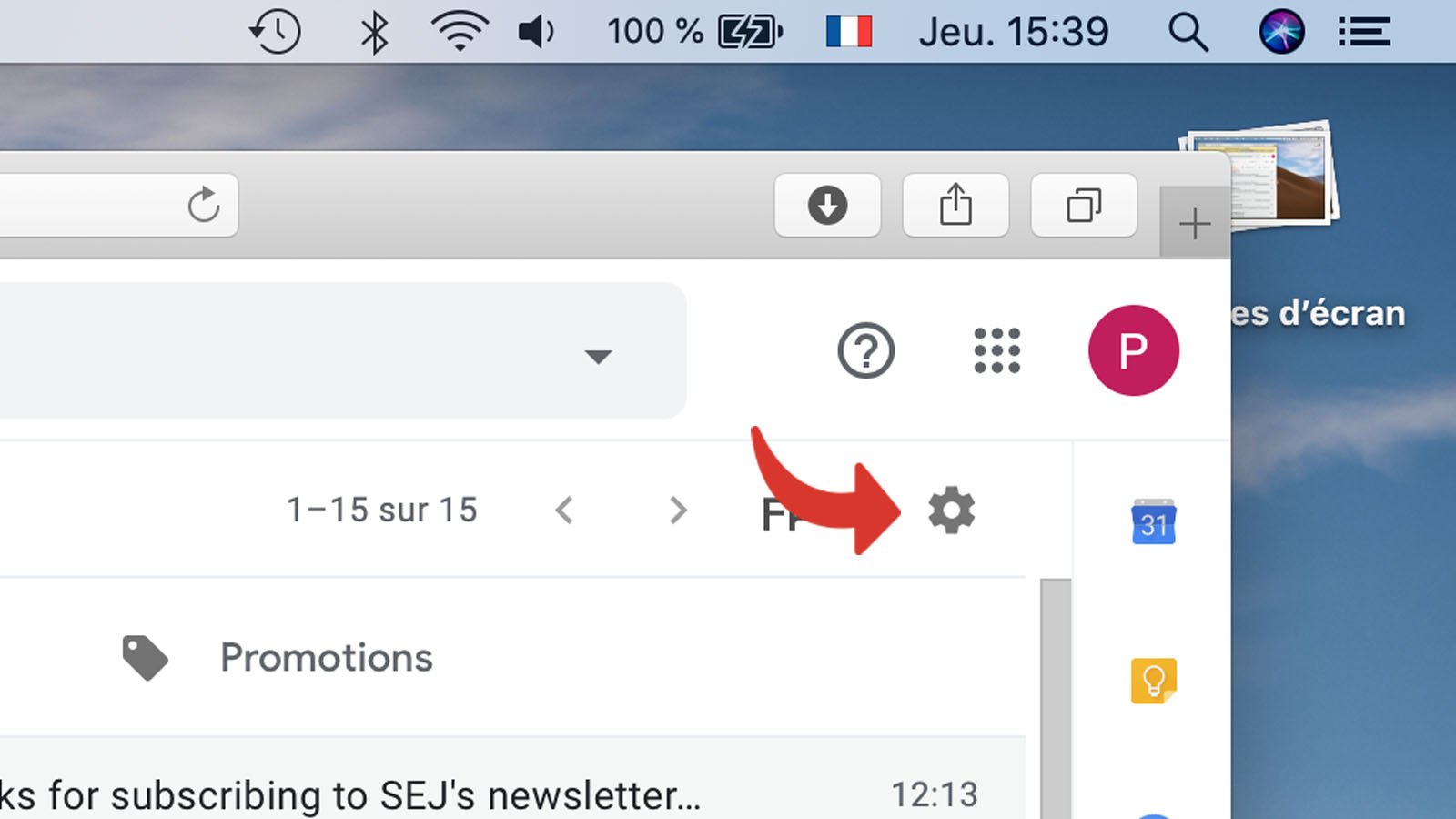Click the Gmail help question mark icon

coord(865,352)
